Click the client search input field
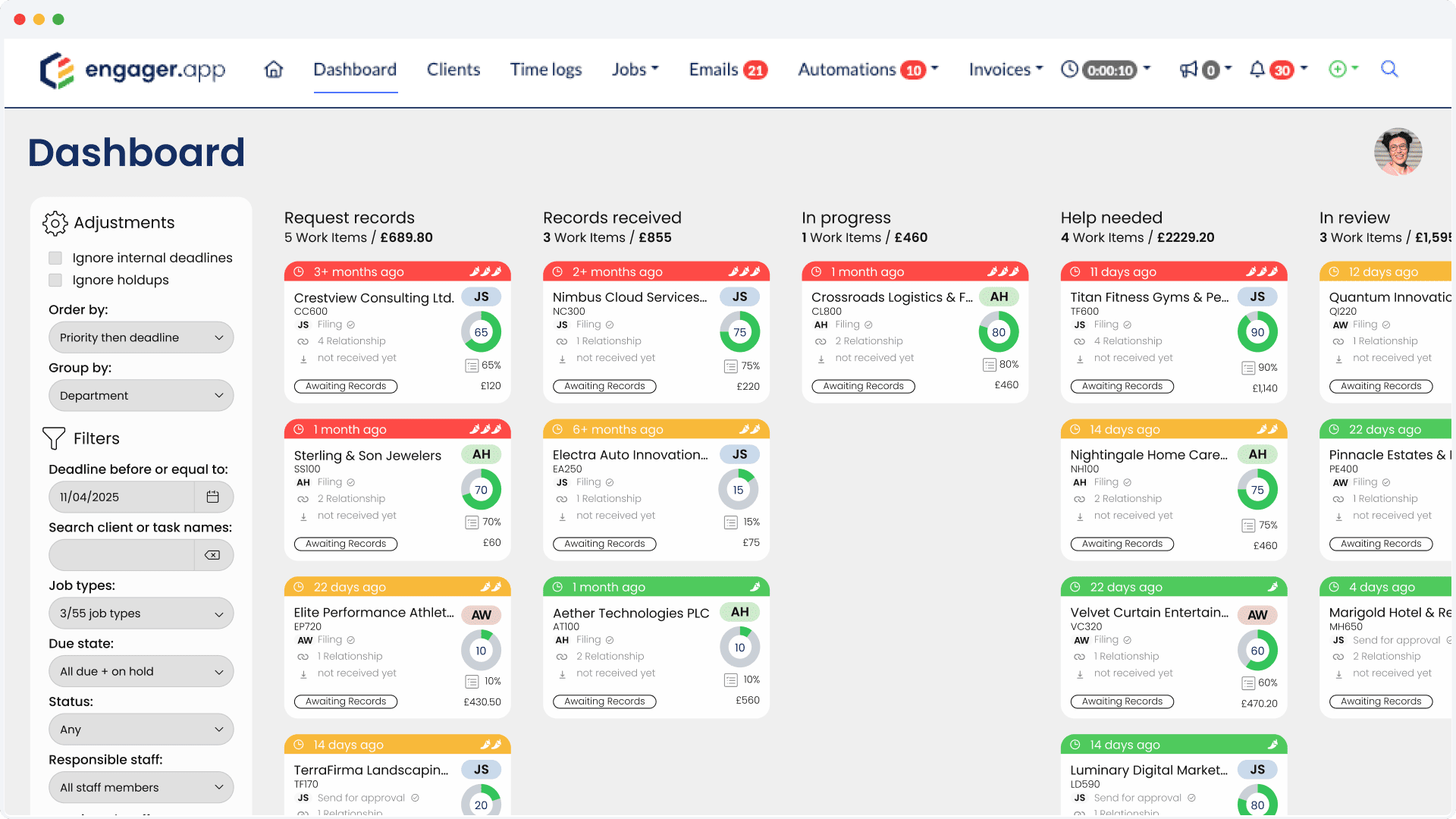This screenshot has width=1456, height=819. pyautogui.click(x=121, y=554)
